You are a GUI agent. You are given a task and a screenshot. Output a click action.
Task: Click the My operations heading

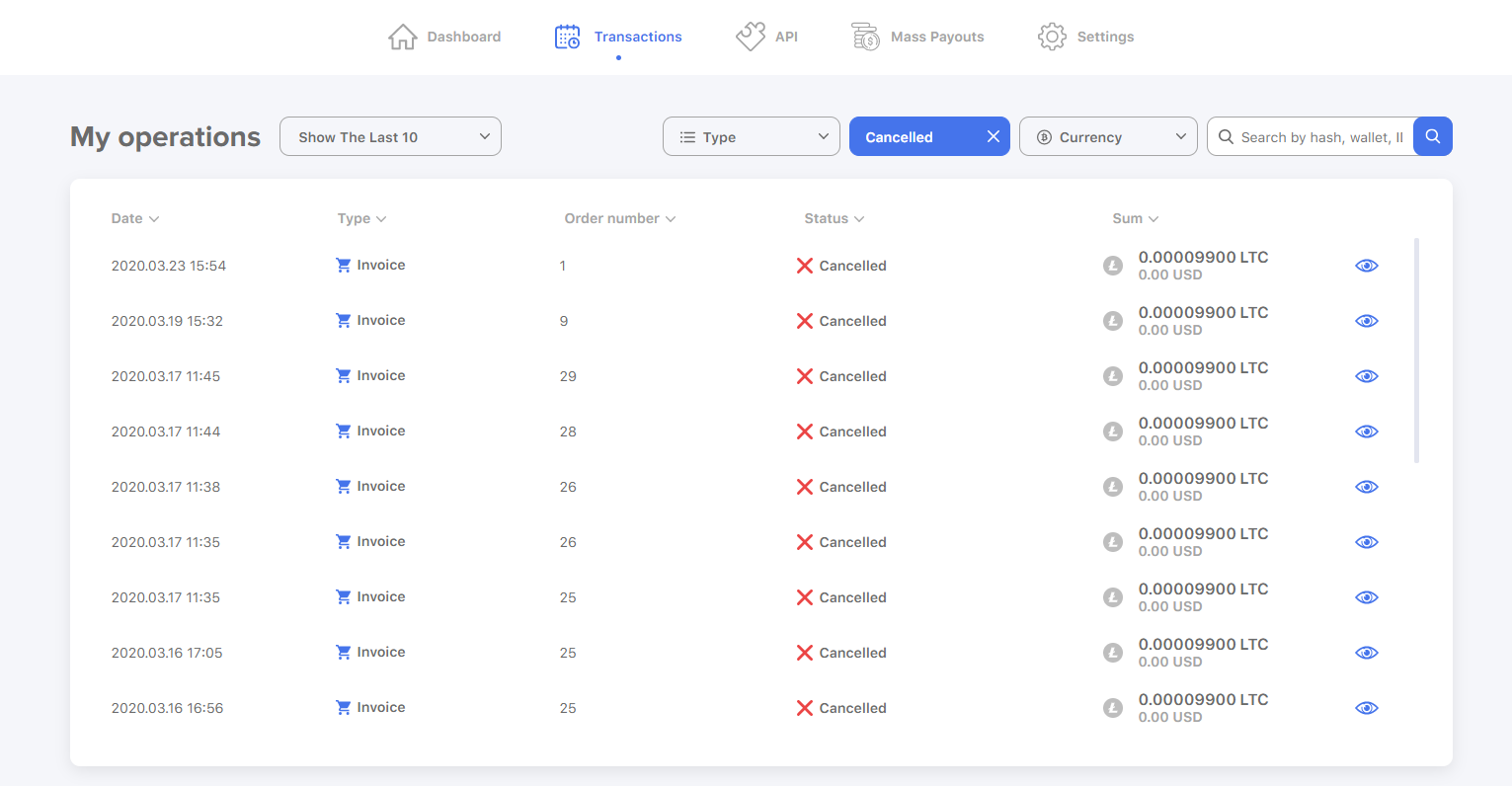pos(165,136)
